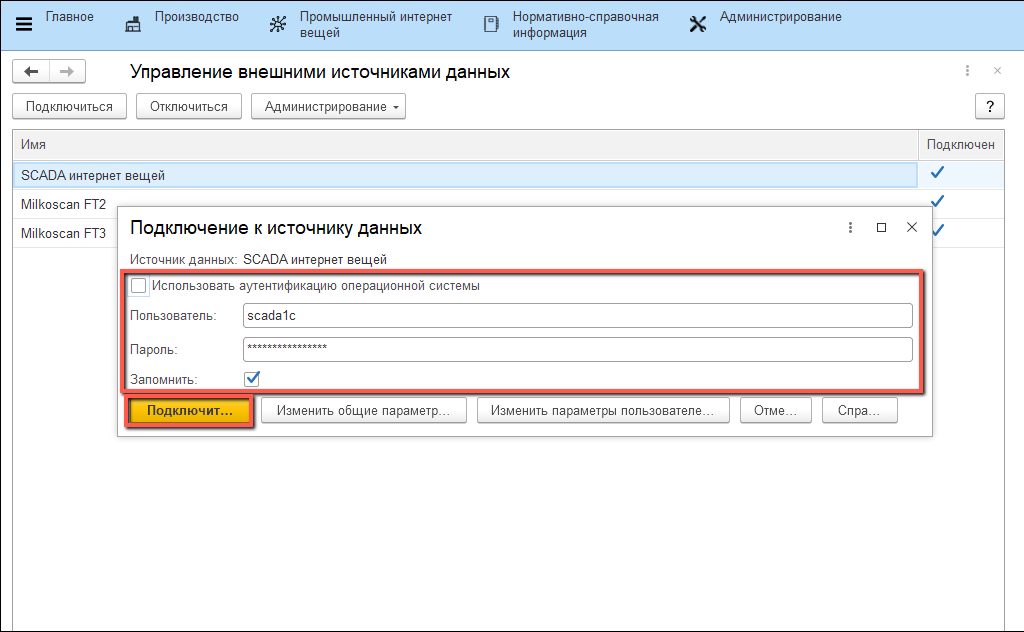
Task: Click the Промышленный интернет вещей network icon
Action: pyautogui.click(x=278, y=25)
